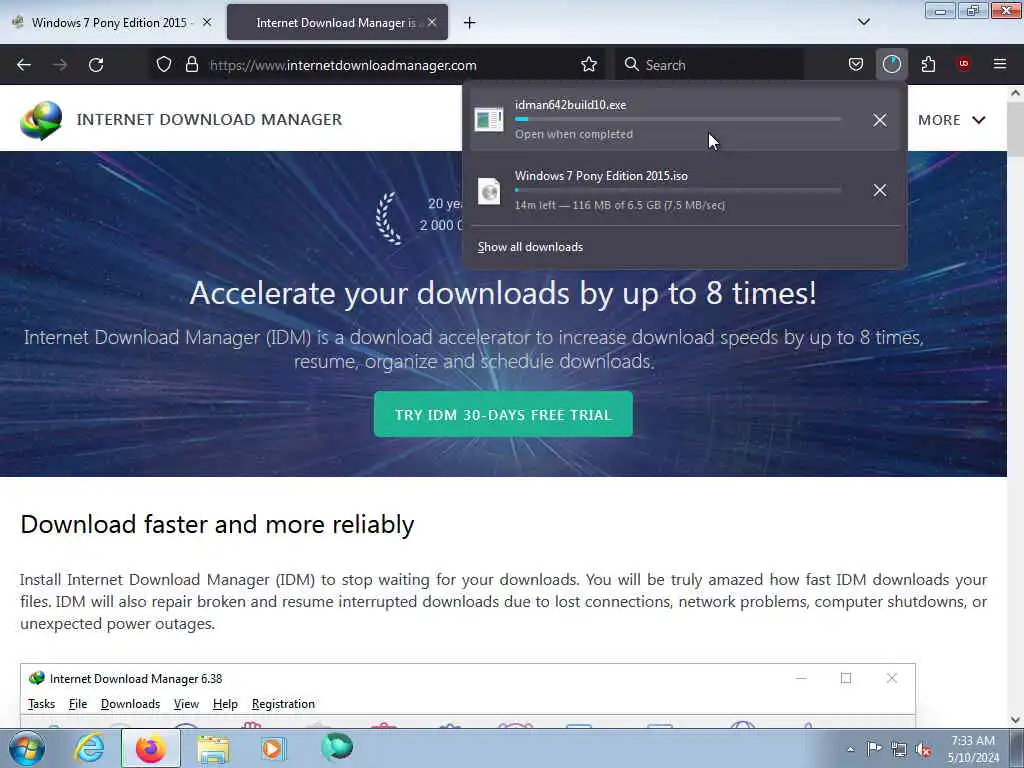Click the IDM globe logo

[40, 120]
